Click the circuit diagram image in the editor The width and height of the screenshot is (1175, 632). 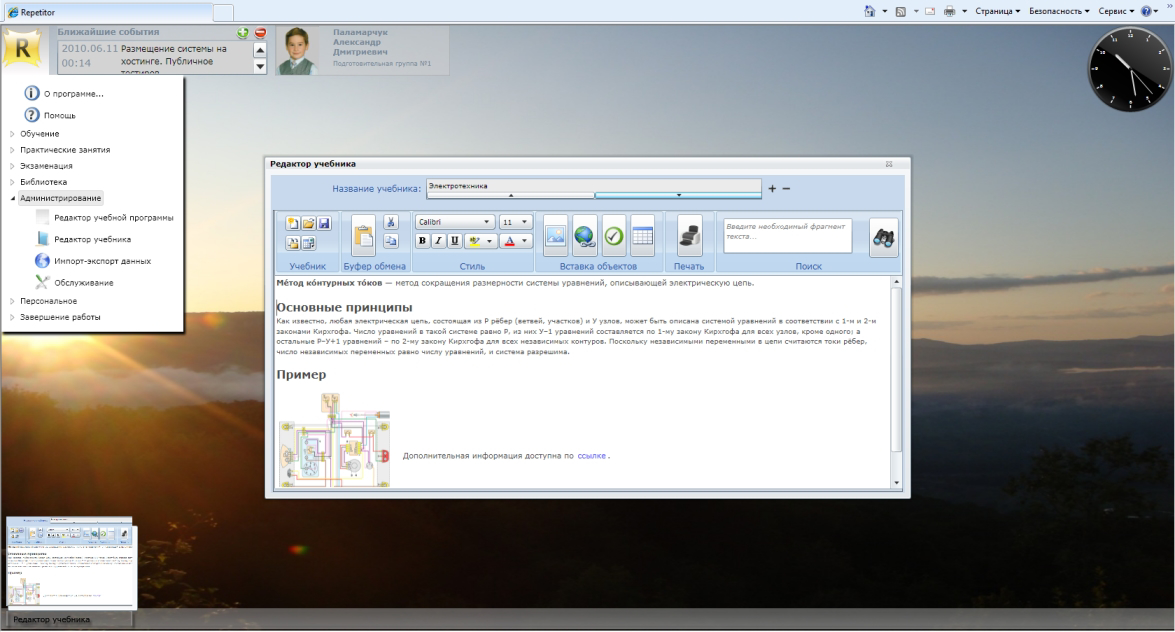pyautogui.click(x=334, y=440)
